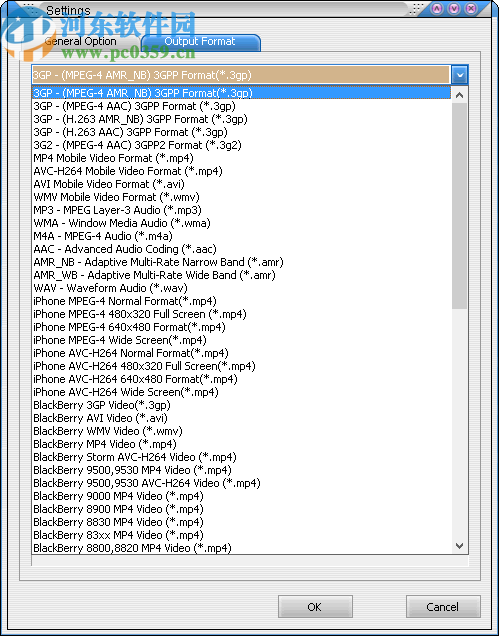Select BlackBerry 8830 MP4 Video
The width and height of the screenshot is (499, 636).
pos(241,522)
